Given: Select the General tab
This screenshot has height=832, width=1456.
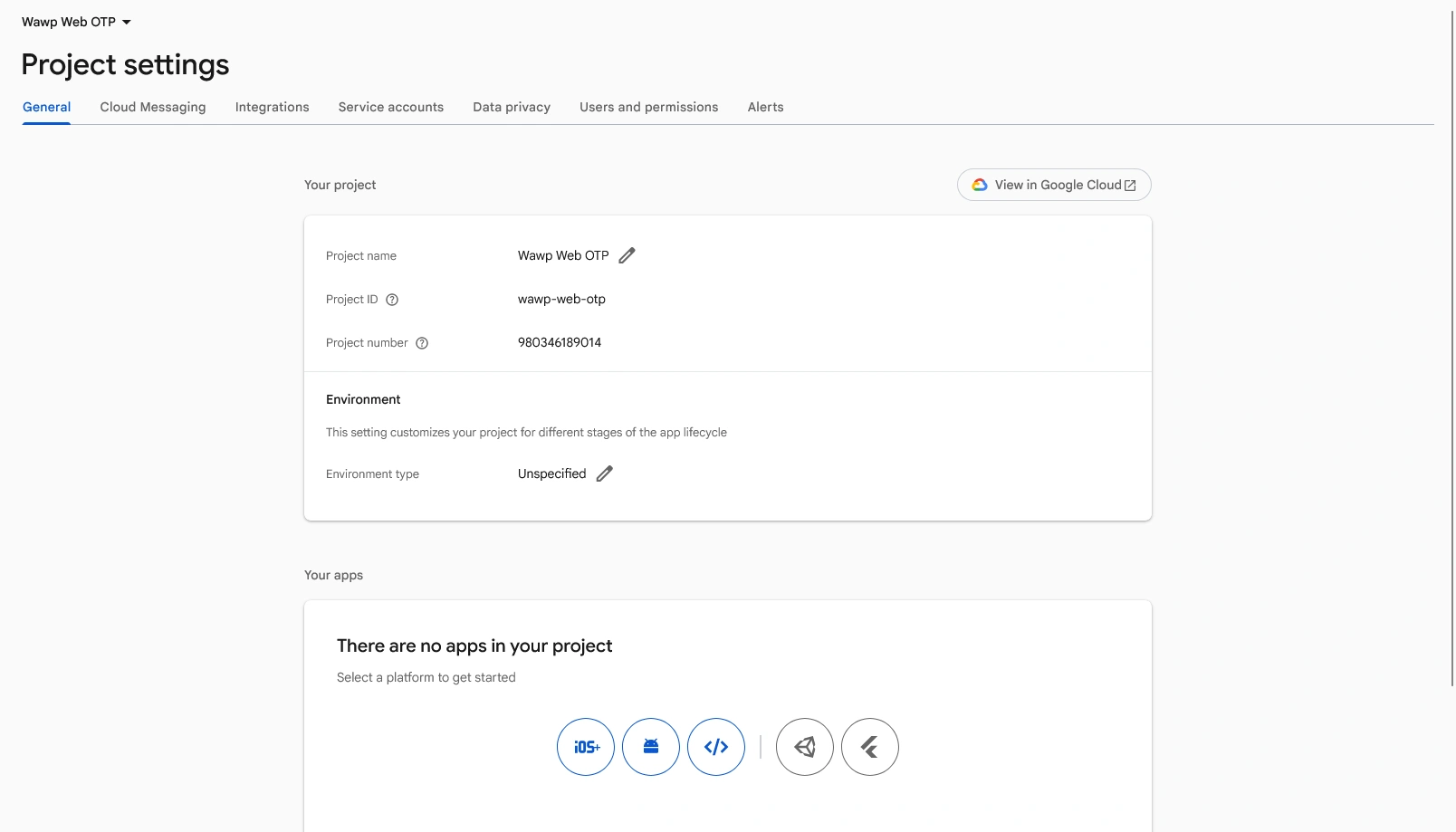Looking at the screenshot, I should pos(47,107).
